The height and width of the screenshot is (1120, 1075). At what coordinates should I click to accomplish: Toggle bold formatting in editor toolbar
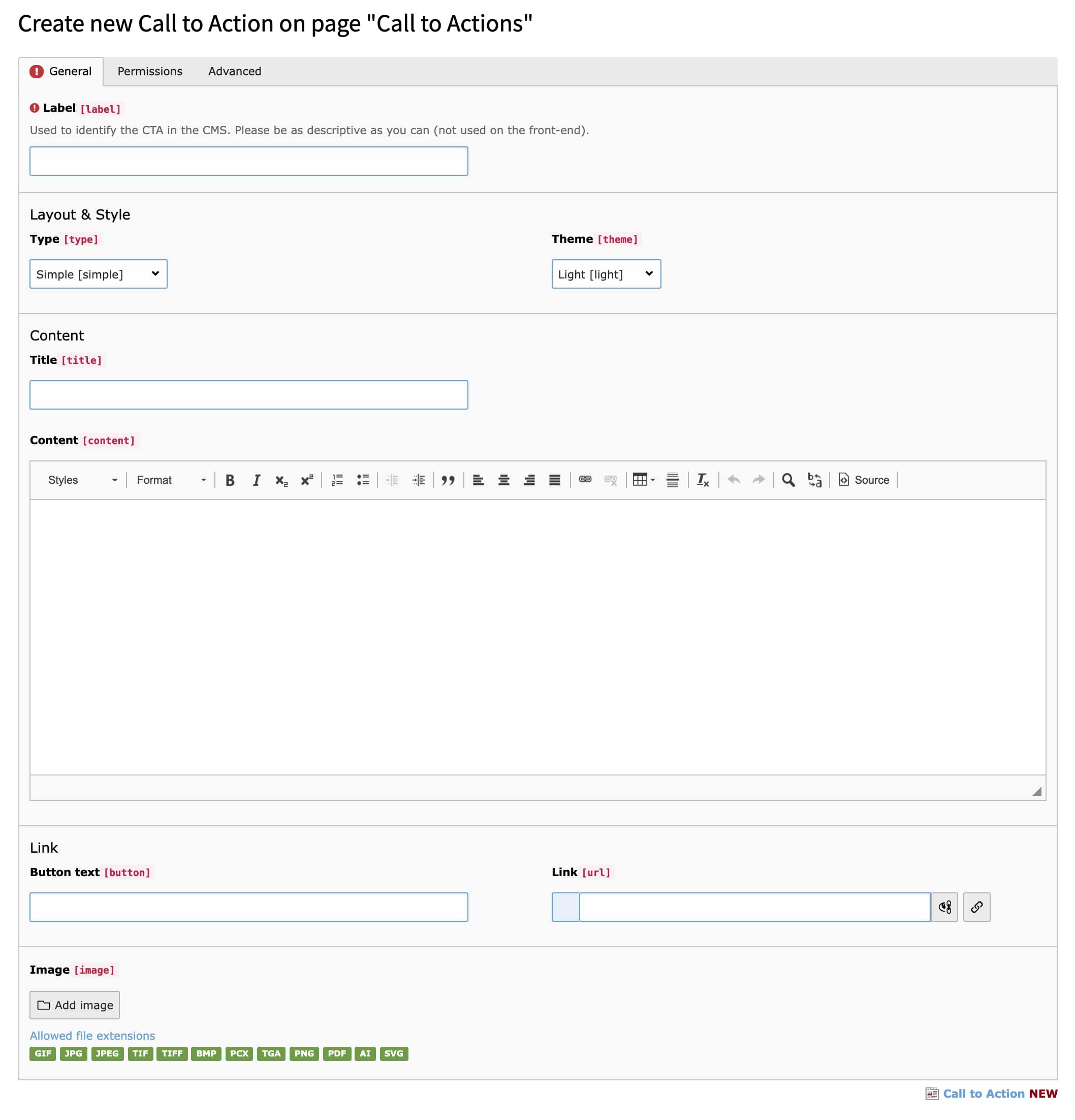tap(230, 480)
